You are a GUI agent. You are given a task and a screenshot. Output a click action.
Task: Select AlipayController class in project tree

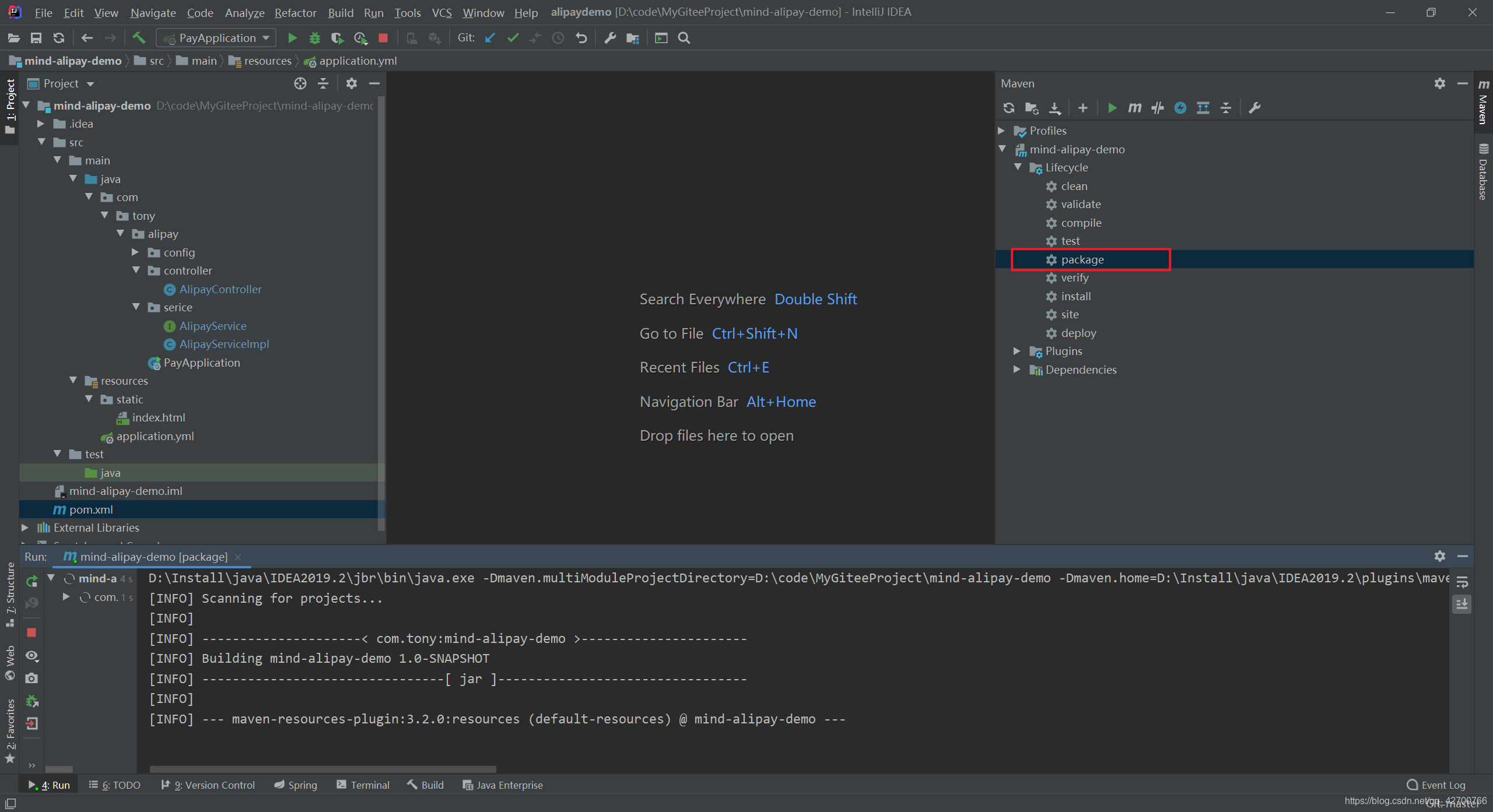[x=220, y=289]
